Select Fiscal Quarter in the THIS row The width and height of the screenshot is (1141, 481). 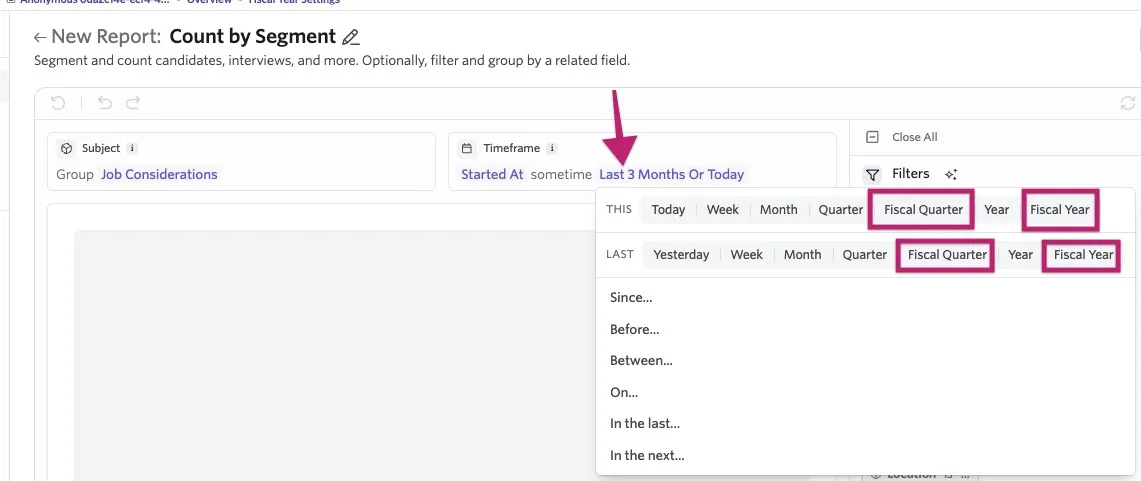click(x=923, y=210)
